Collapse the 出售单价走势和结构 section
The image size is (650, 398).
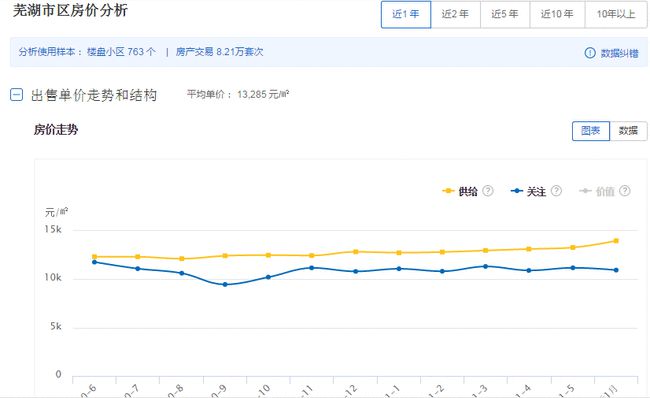tap(16, 95)
